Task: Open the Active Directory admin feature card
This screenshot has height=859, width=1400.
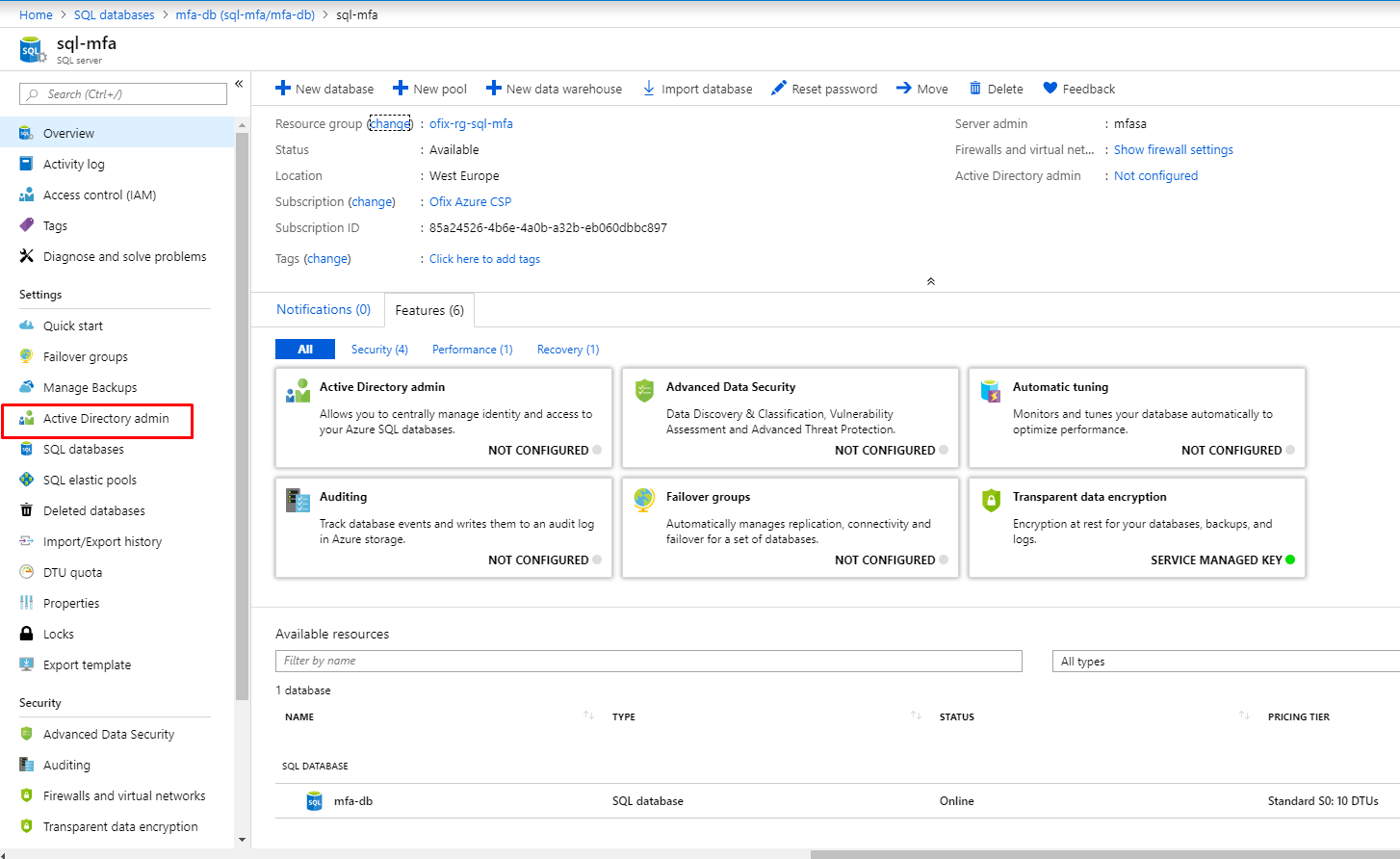Action: click(x=444, y=418)
